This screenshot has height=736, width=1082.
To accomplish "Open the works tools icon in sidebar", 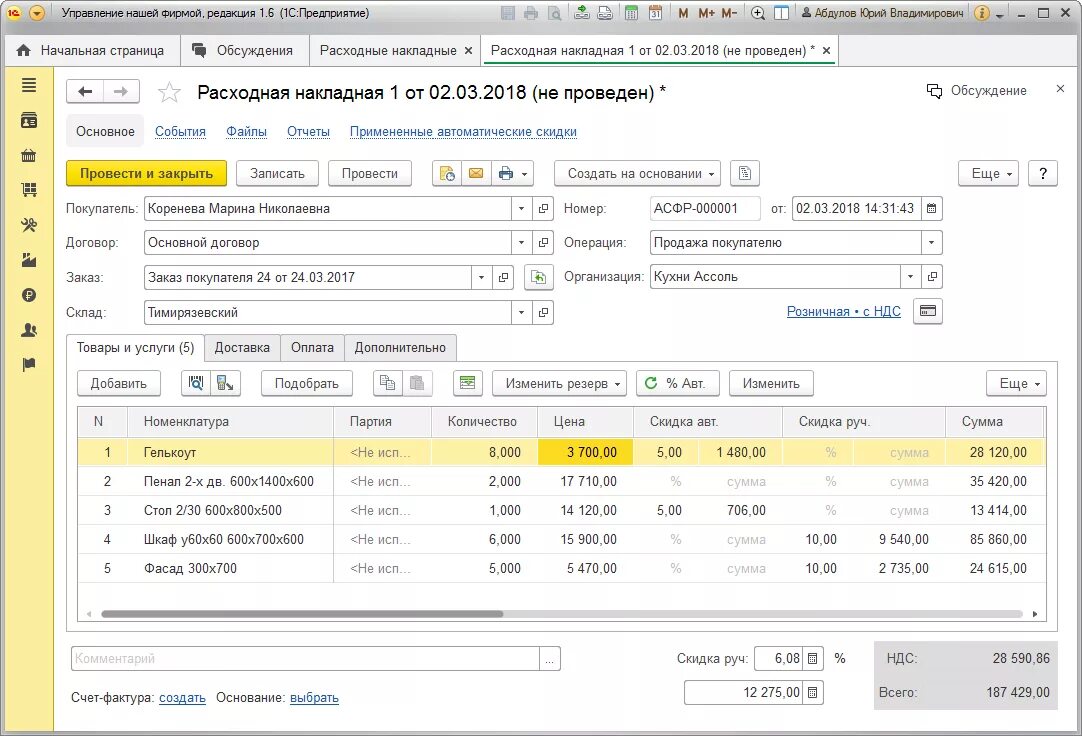I will pos(29,225).
